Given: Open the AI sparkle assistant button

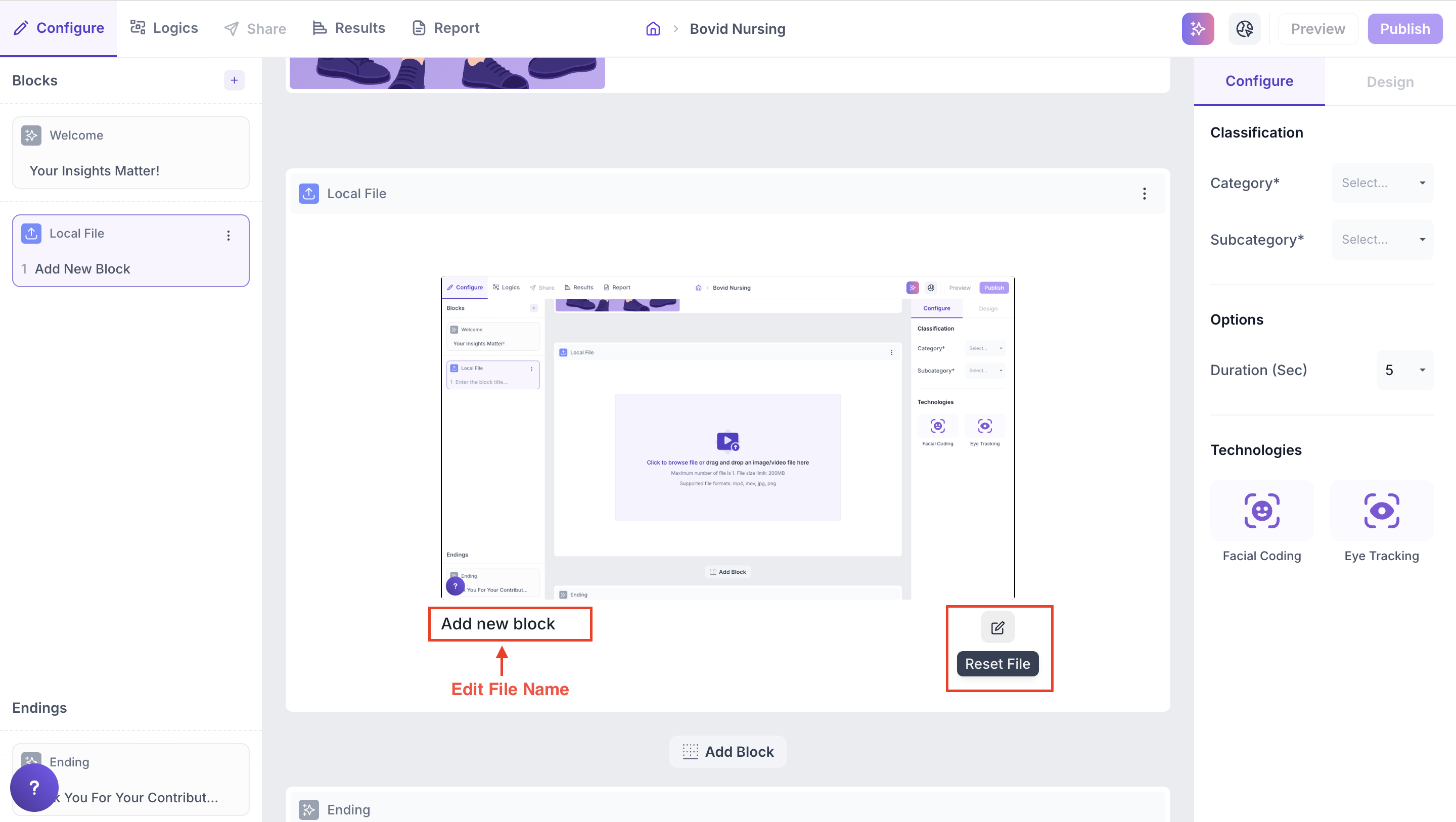Looking at the screenshot, I should pos(1197,29).
